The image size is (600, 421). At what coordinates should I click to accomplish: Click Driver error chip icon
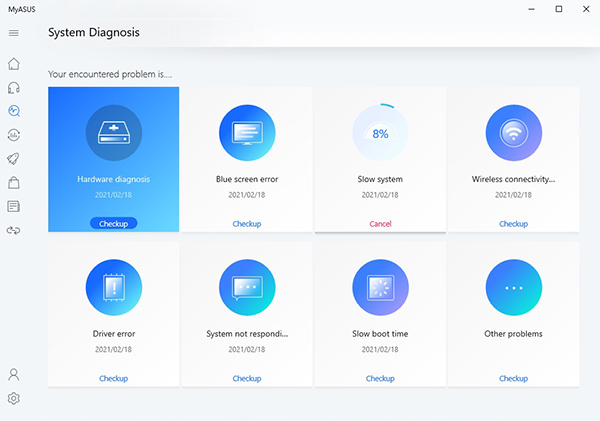(x=114, y=287)
